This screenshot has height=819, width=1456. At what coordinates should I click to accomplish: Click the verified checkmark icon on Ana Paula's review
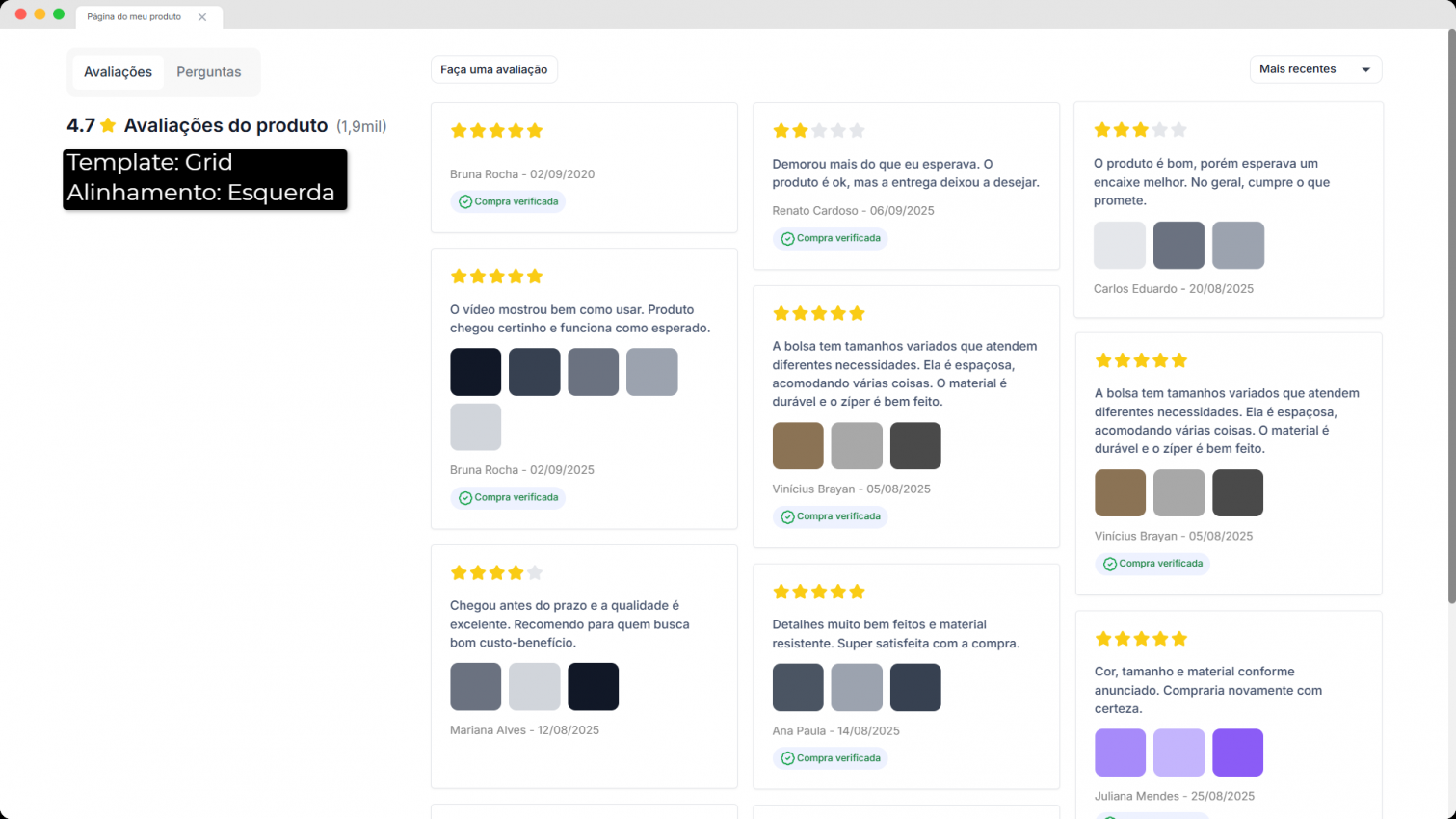(x=787, y=758)
